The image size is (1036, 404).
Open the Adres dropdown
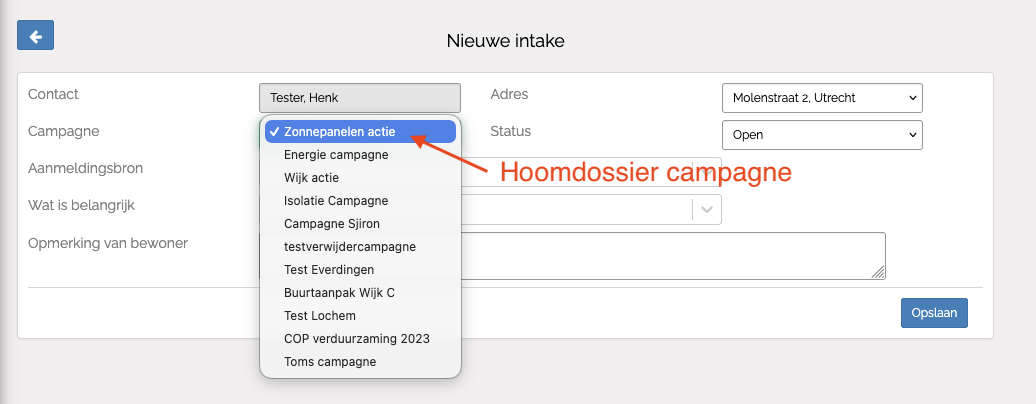tap(821, 98)
